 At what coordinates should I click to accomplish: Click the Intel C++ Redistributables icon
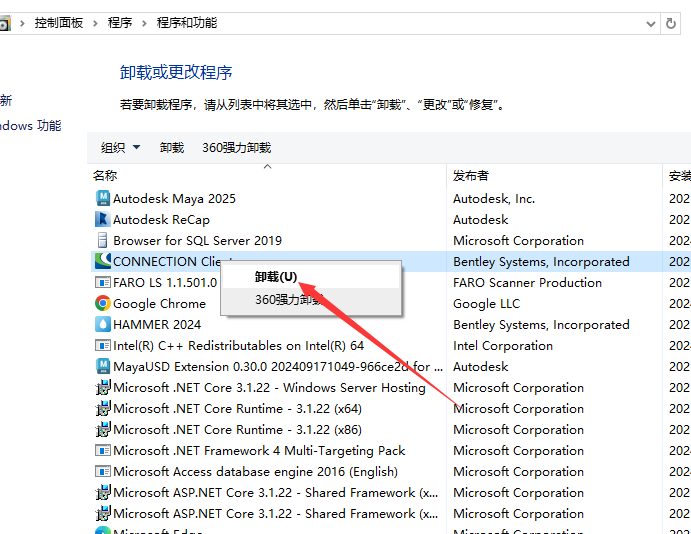pos(103,345)
